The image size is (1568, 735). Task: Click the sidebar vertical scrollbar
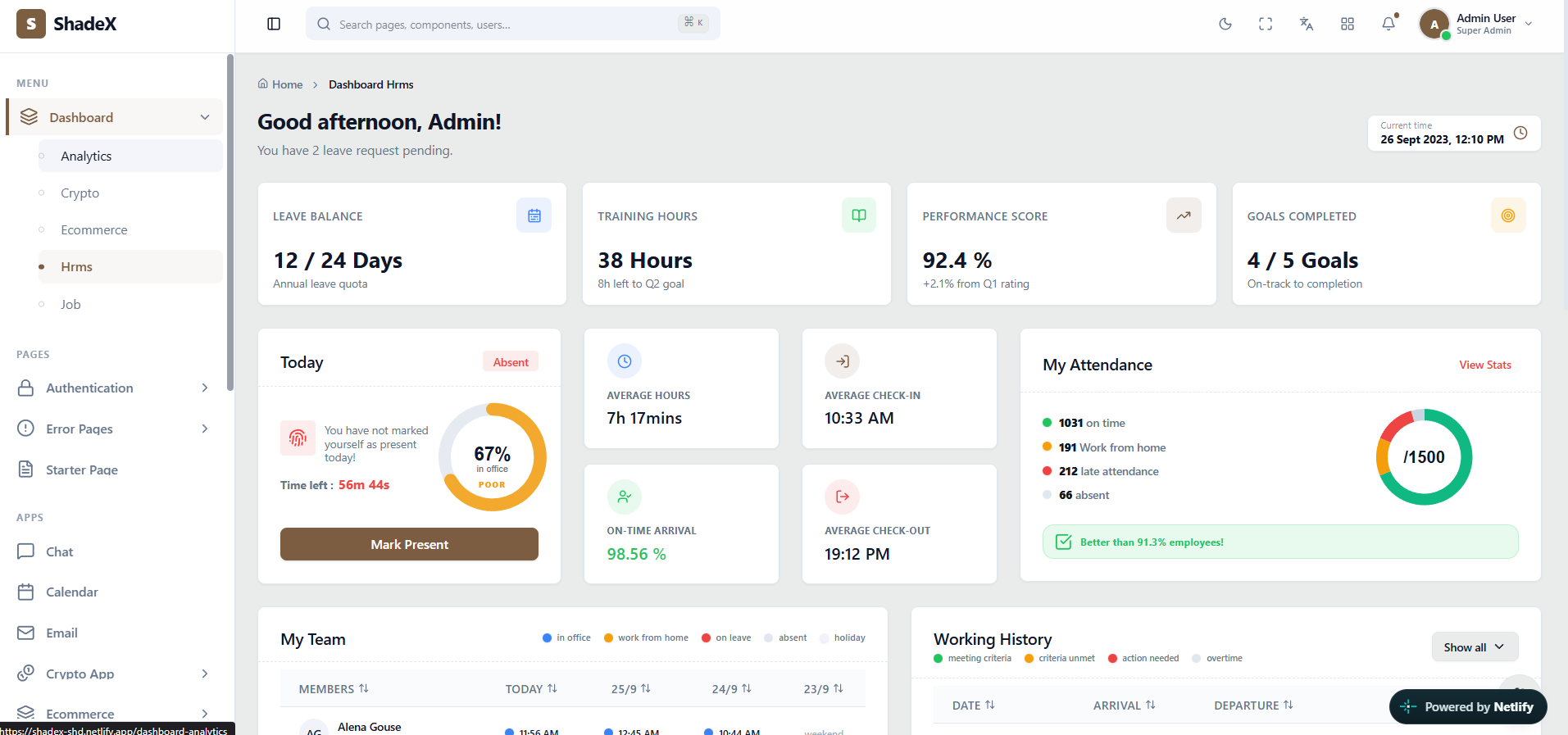coord(230,222)
